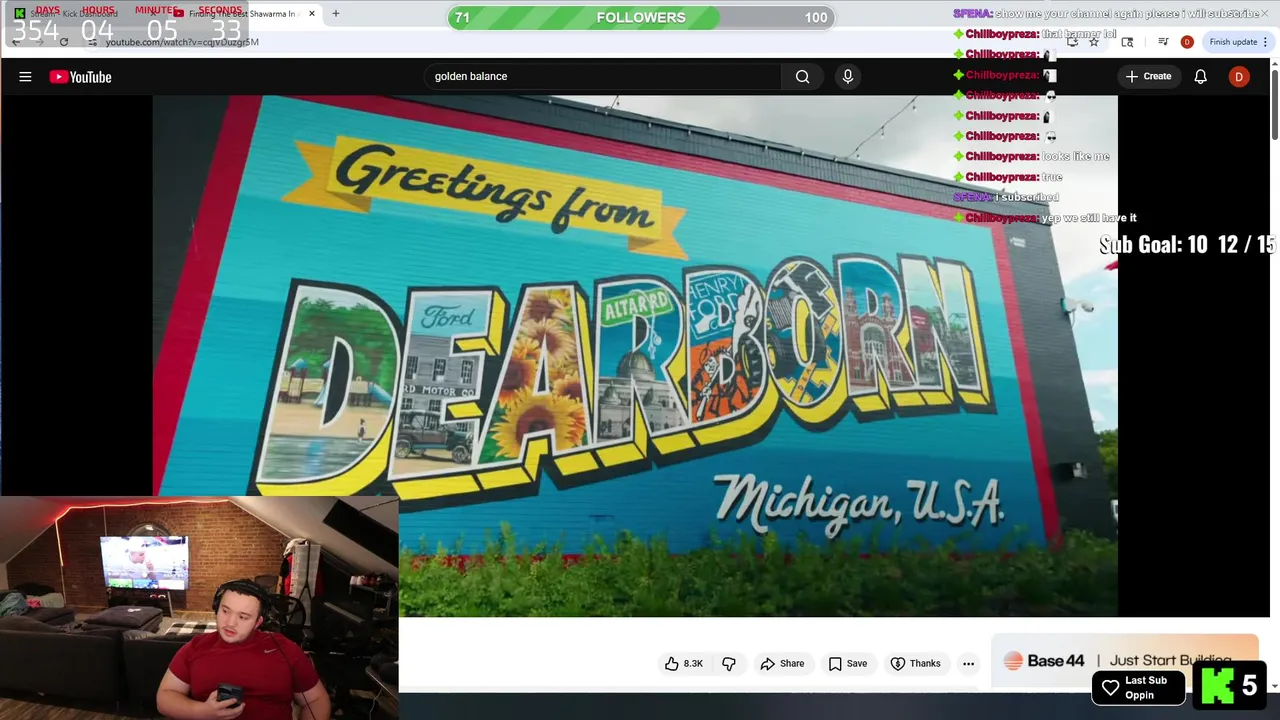The height and width of the screenshot is (720, 1280).
Task: Click the golden balance search field
Action: (x=605, y=76)
